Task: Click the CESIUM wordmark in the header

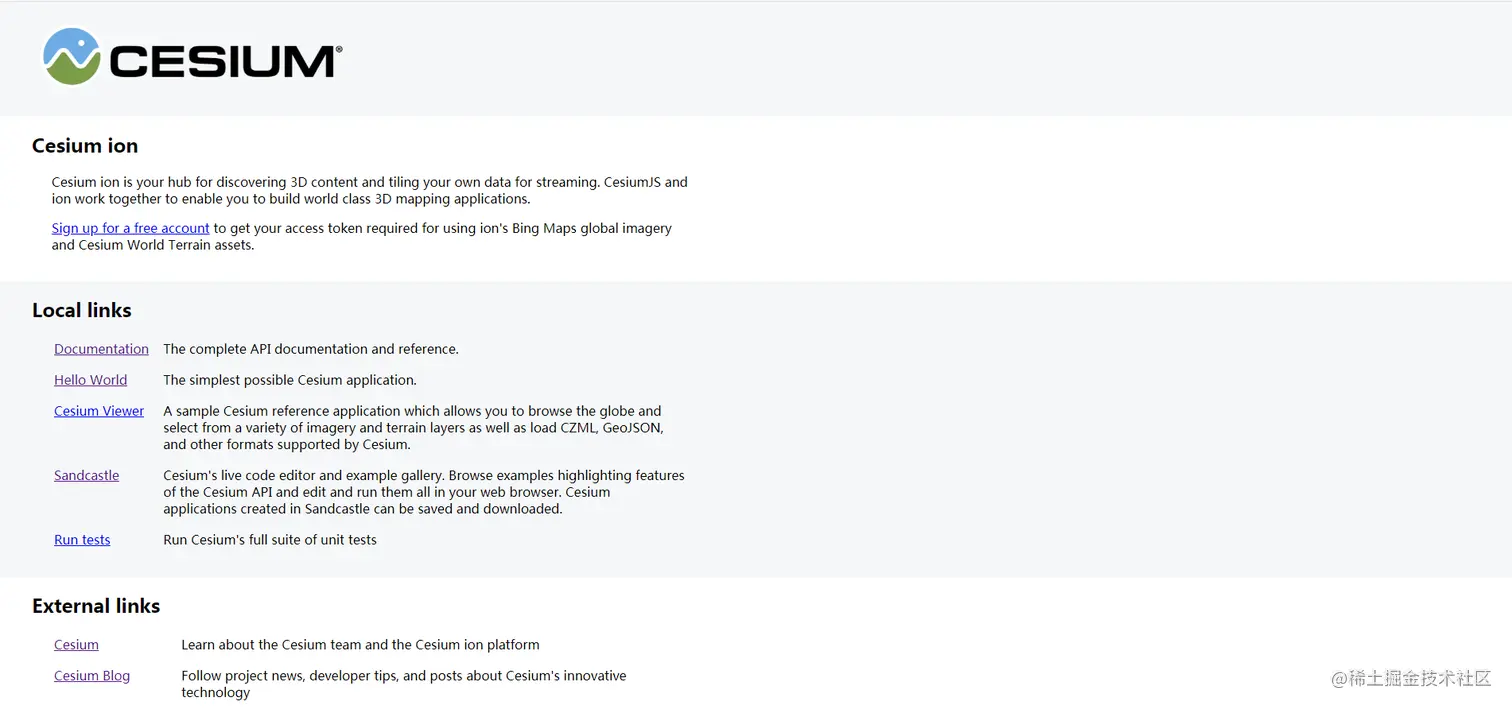Action: [225, 61]
